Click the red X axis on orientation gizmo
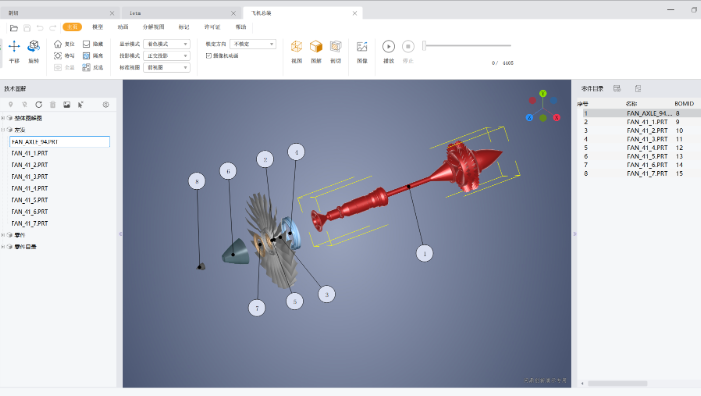The width and height of the screenshot is (701, 396). pyautogui.click(x=557, y=118)
